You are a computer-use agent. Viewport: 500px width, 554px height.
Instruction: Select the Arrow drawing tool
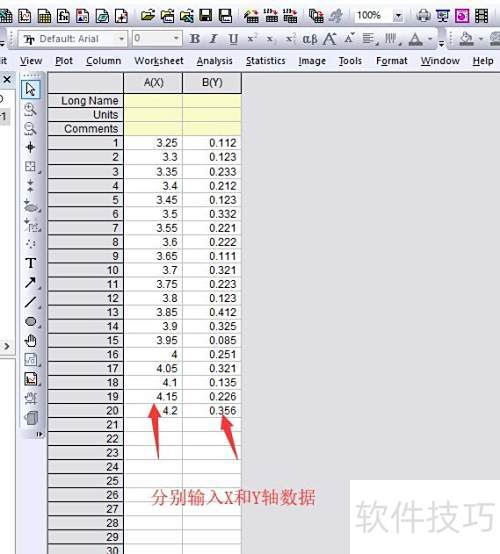pyautogui.click(x=30, y=283)
